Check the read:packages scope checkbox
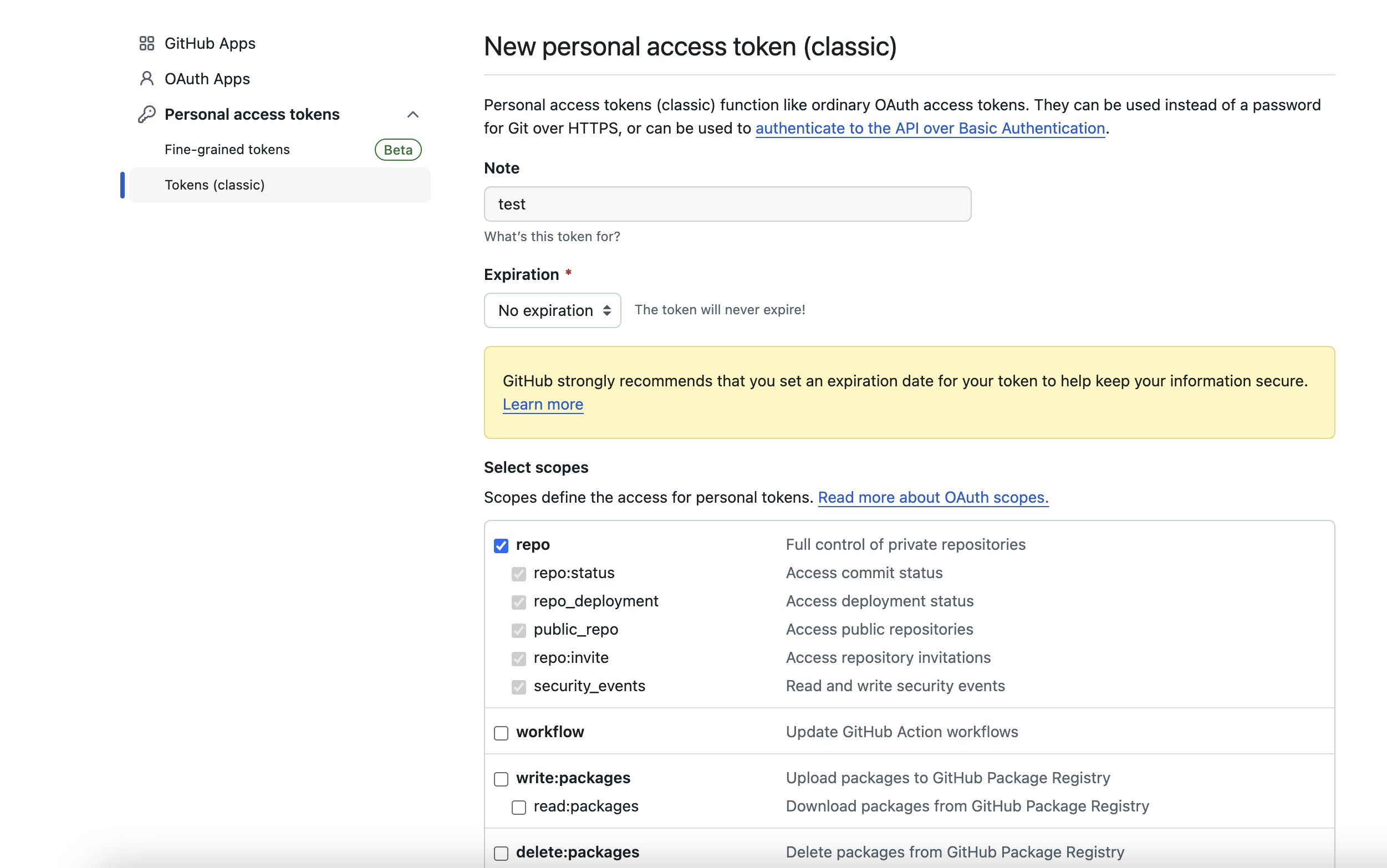Screen dimensions: 1387x868 [x=519, y=807]
